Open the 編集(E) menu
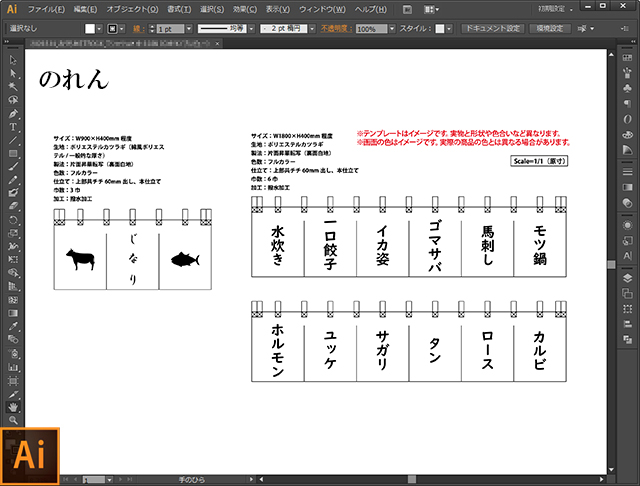640x486 pixels. tap(85, 9)
